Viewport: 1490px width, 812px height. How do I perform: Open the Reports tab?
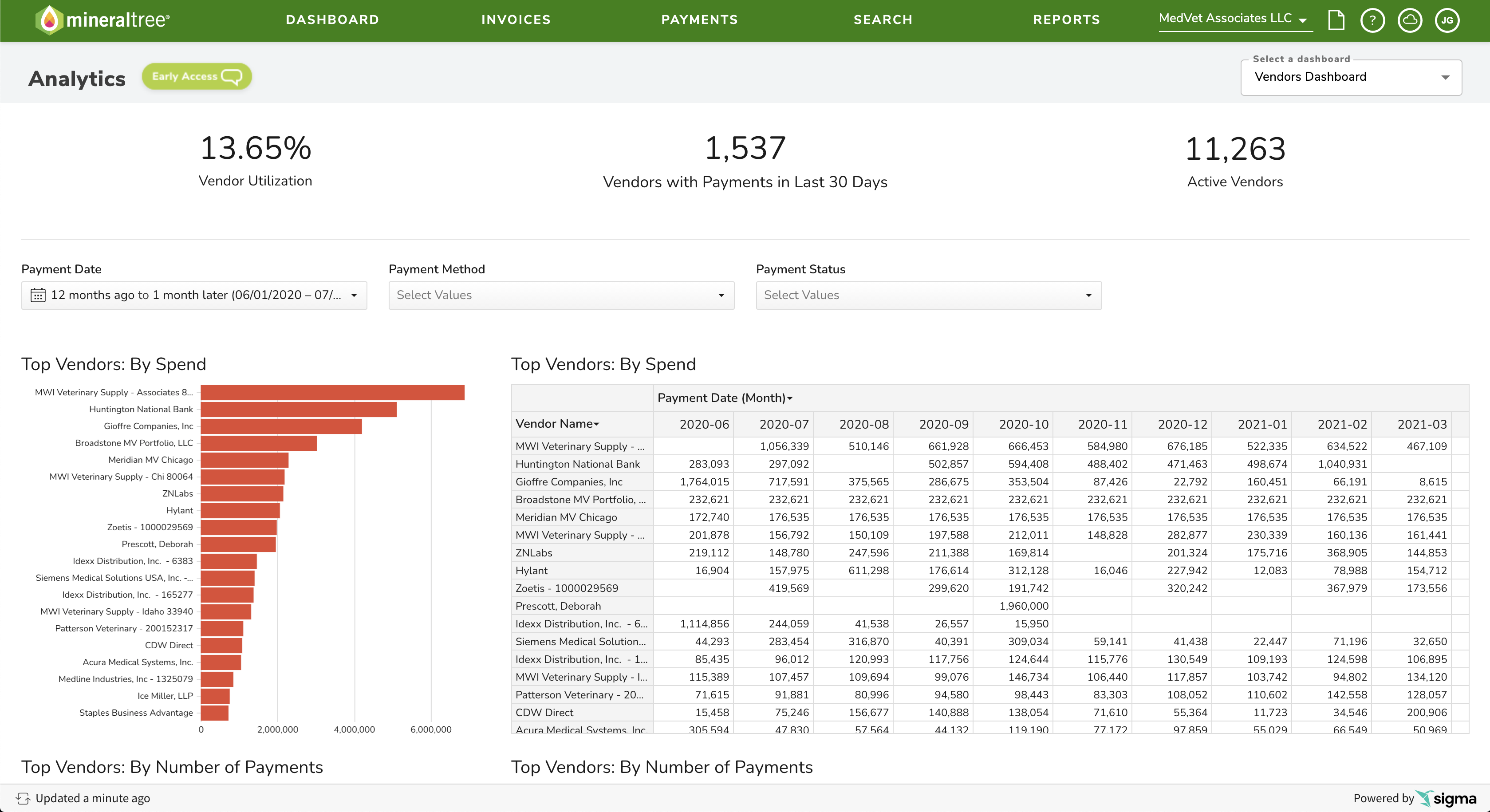click(x=1067, y=20)
